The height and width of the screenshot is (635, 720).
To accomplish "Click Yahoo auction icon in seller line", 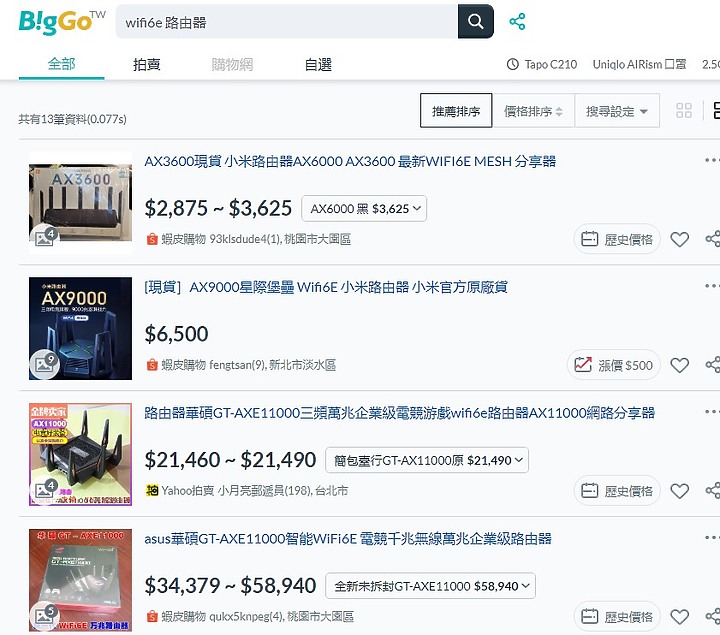I will pos(152,490).
